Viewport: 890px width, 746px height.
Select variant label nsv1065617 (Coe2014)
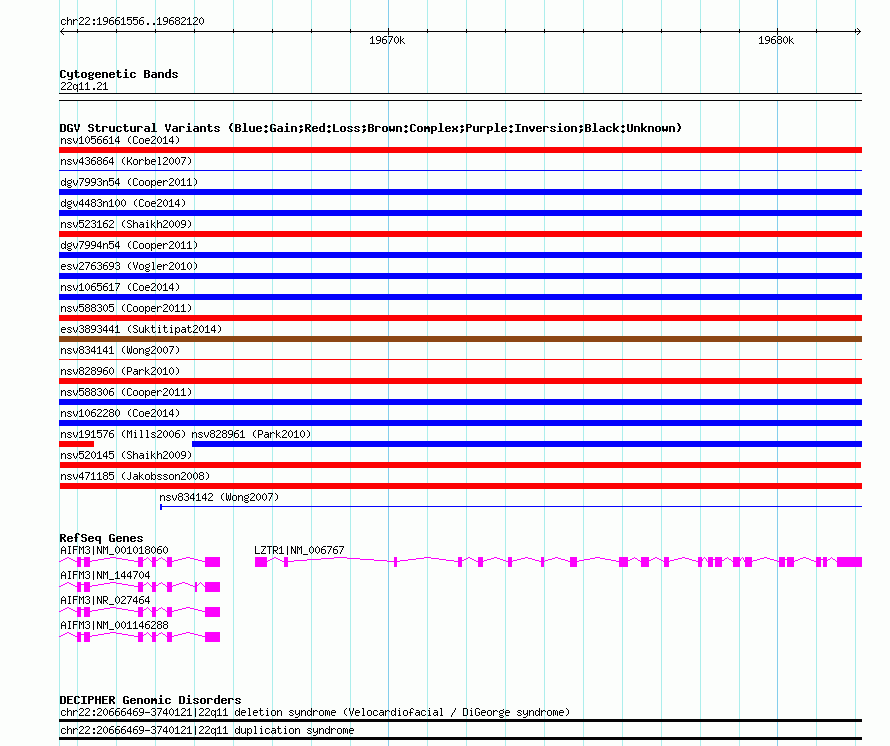[120, 287]
